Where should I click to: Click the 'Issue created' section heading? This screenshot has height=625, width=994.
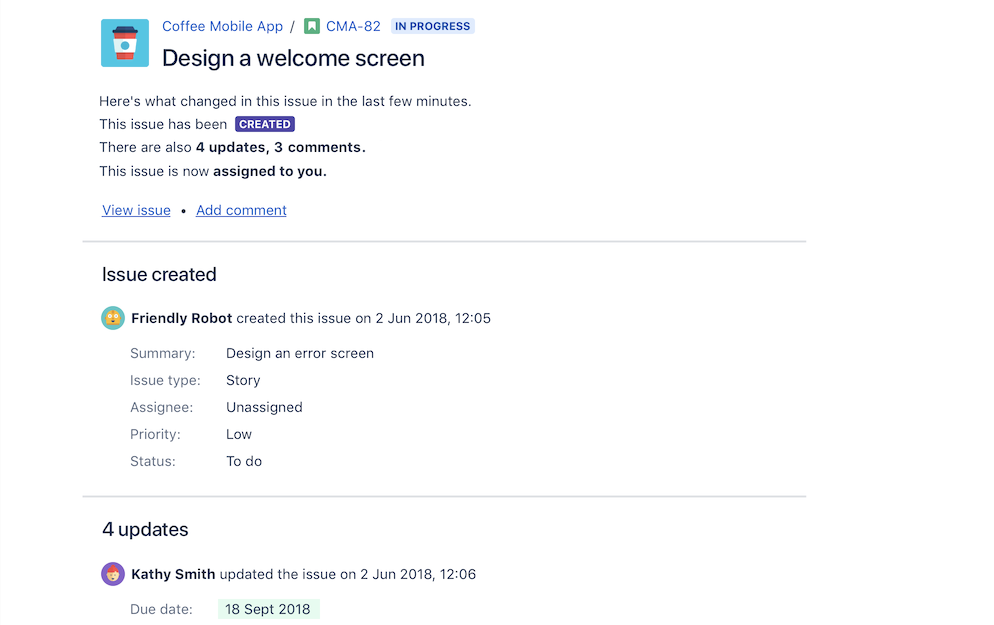click(159, 274)
